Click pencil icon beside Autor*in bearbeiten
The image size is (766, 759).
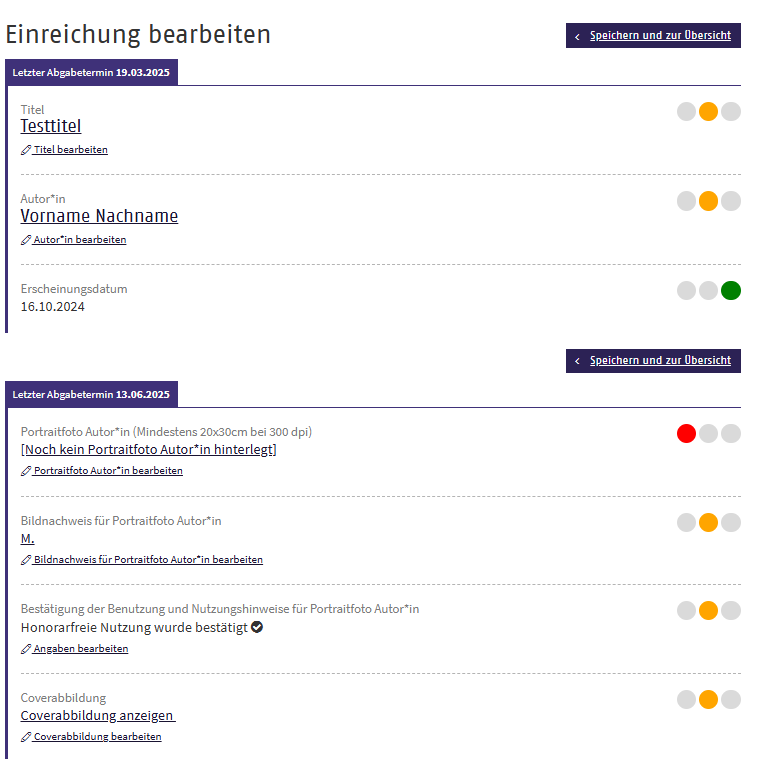(26, 240)
